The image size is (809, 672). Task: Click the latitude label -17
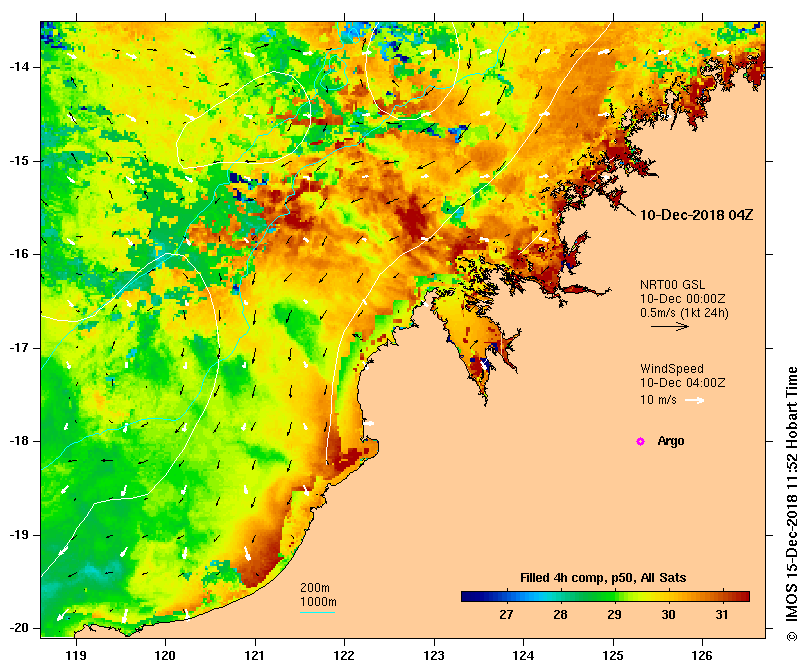pyautogui.click(x=20, y=348)
